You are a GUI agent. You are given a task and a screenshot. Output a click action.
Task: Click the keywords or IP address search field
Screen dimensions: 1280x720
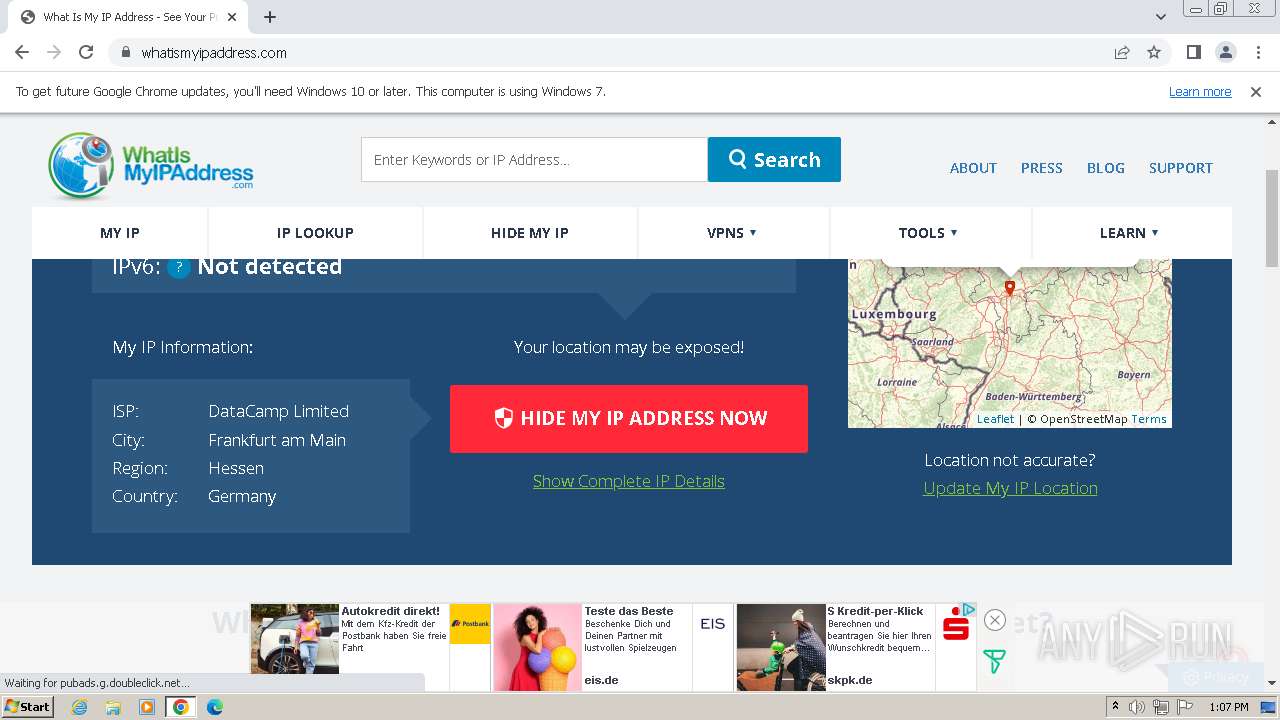pyautogui.click(x=534, y=160)
